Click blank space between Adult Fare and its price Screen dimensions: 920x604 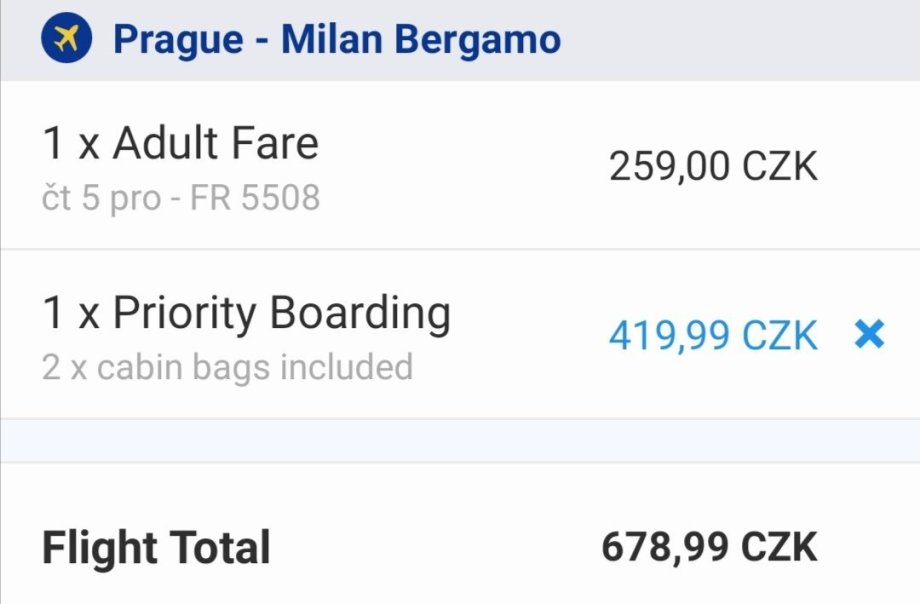(460, 167)
